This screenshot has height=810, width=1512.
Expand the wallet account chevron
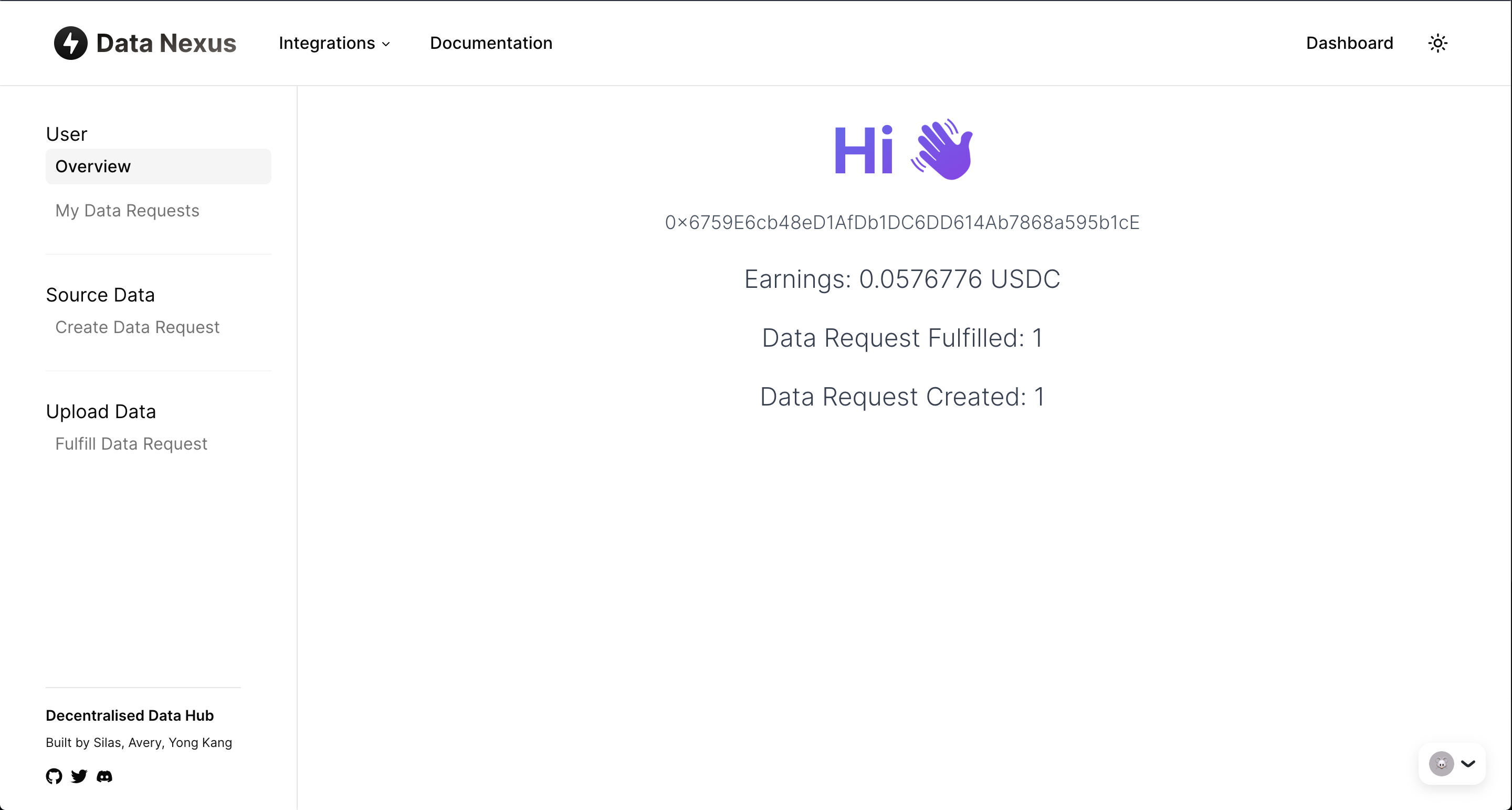(1468, 764)
